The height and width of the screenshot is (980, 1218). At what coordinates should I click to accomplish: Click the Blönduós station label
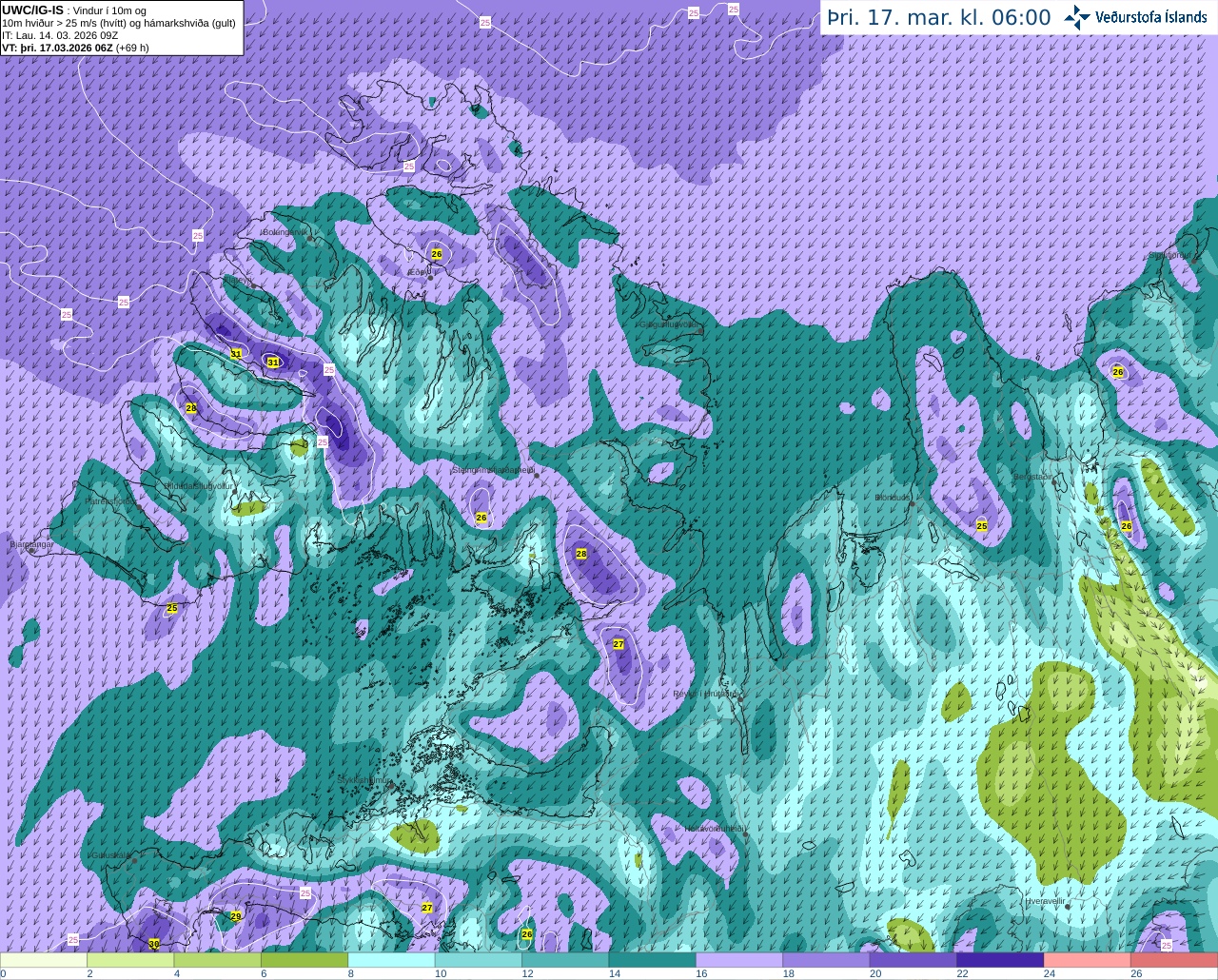pos(894,497)
